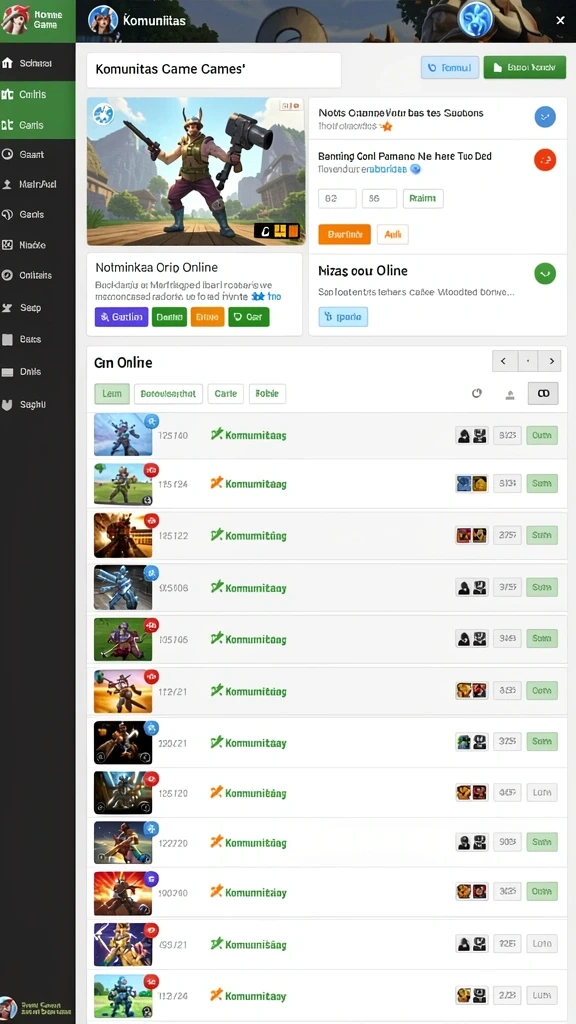The width and height of the screenshot is (576, 1024).
Task: Click the Notminkaa Orip Online title
Action: [x=157, y=268]
